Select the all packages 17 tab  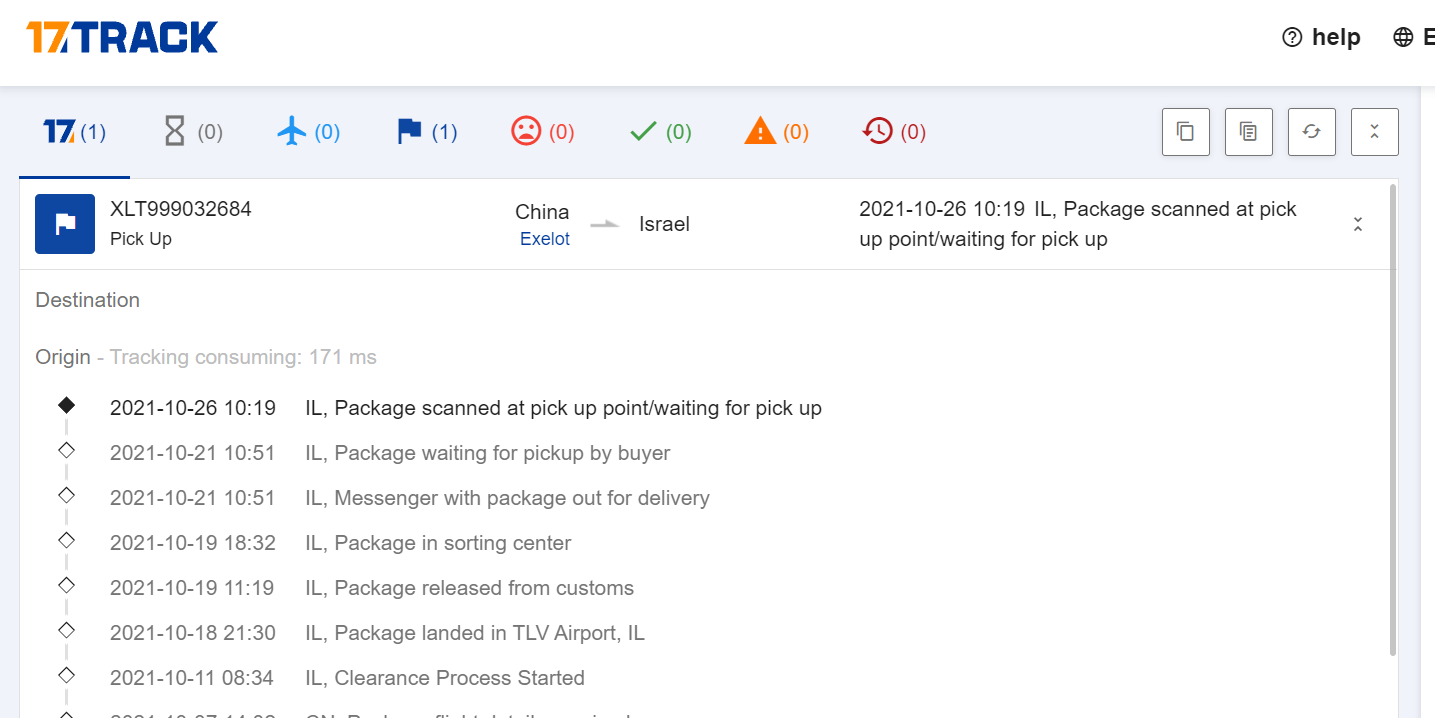(x=74, y=132)
